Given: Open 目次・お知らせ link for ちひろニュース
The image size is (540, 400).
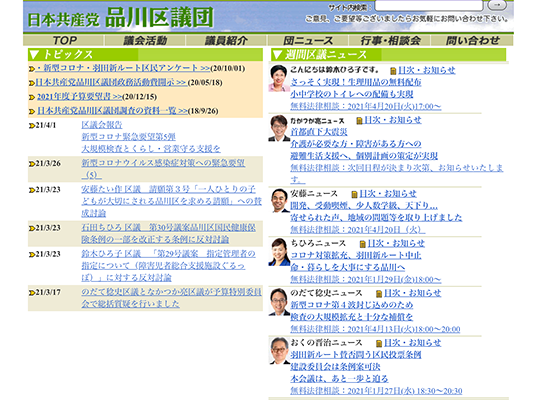Looking at the screenshot, I should (396, 243).
